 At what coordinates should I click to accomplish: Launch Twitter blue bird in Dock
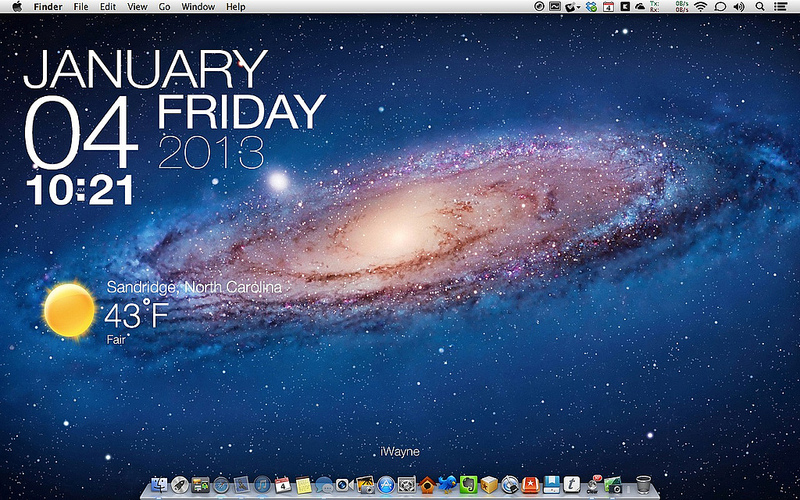pyautogui.click(x=447, y=484)
